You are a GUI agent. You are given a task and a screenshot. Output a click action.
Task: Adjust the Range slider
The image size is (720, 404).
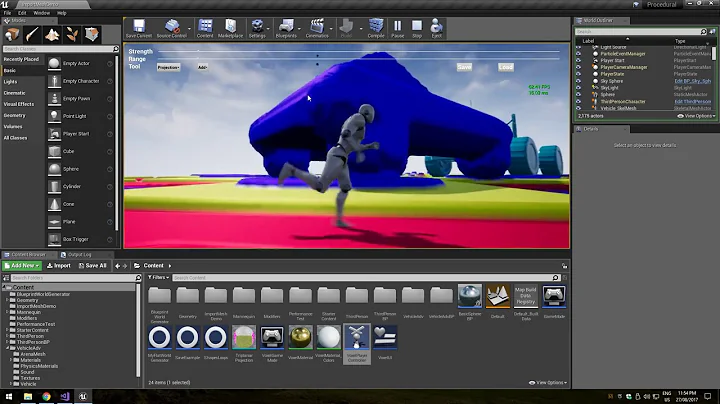(x=359, y=59)
